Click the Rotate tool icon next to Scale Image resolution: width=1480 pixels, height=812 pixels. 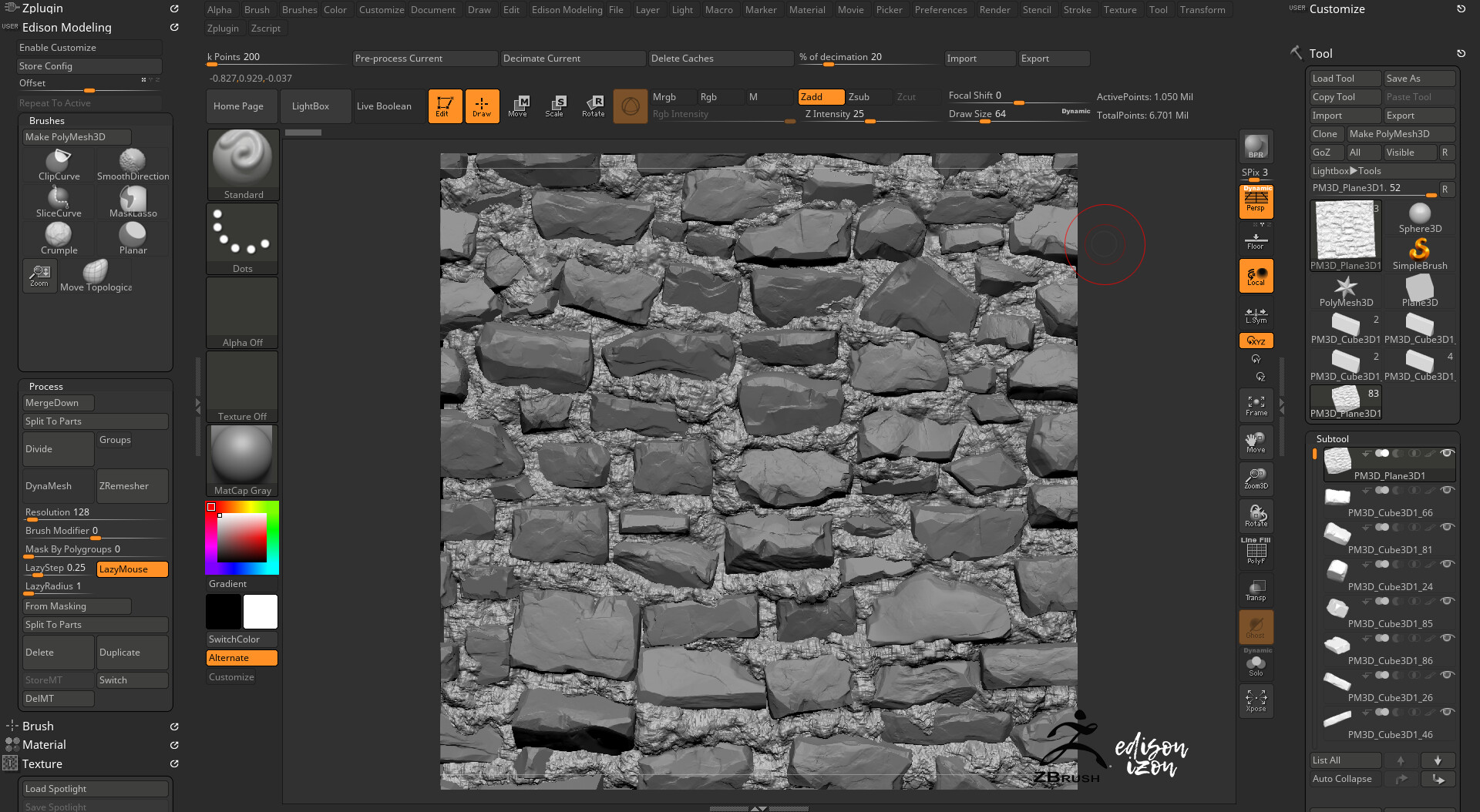point(594,106)
